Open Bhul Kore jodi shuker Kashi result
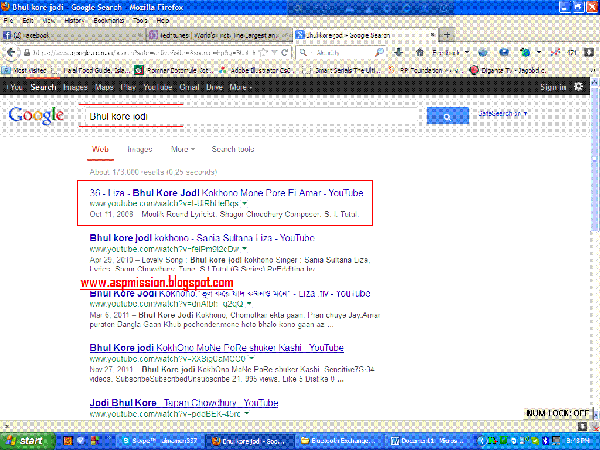Viewport: 600px width, 450px height. coord(216,347)
